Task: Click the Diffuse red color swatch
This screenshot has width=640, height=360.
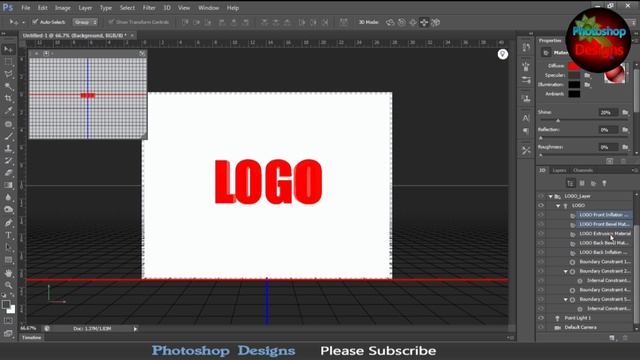Action: (x=574, y=66)
